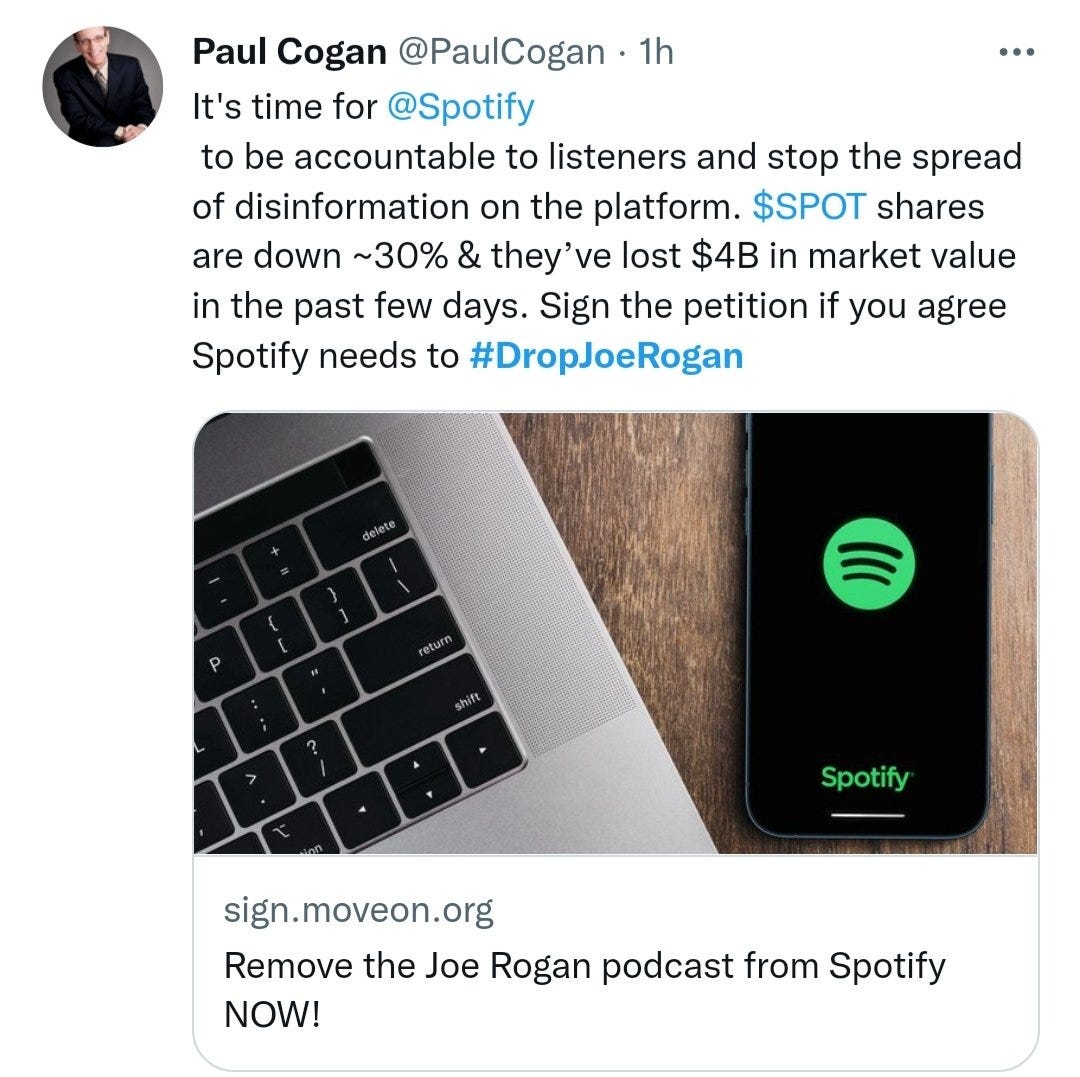Click the Spotify phone preview image
This screenshot has width=1080, height=1077.
[616, 633]
